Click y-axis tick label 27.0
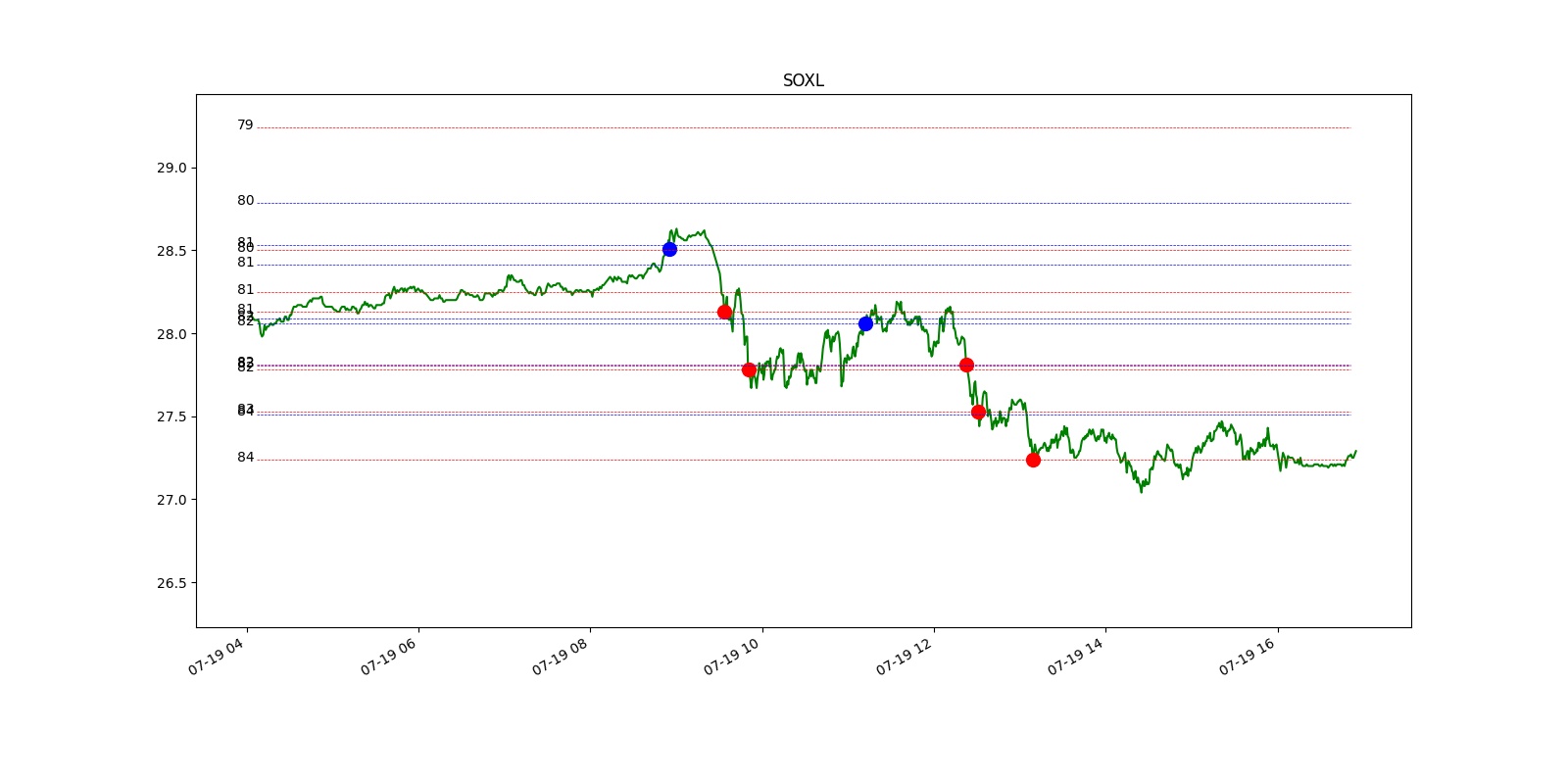 171,500
